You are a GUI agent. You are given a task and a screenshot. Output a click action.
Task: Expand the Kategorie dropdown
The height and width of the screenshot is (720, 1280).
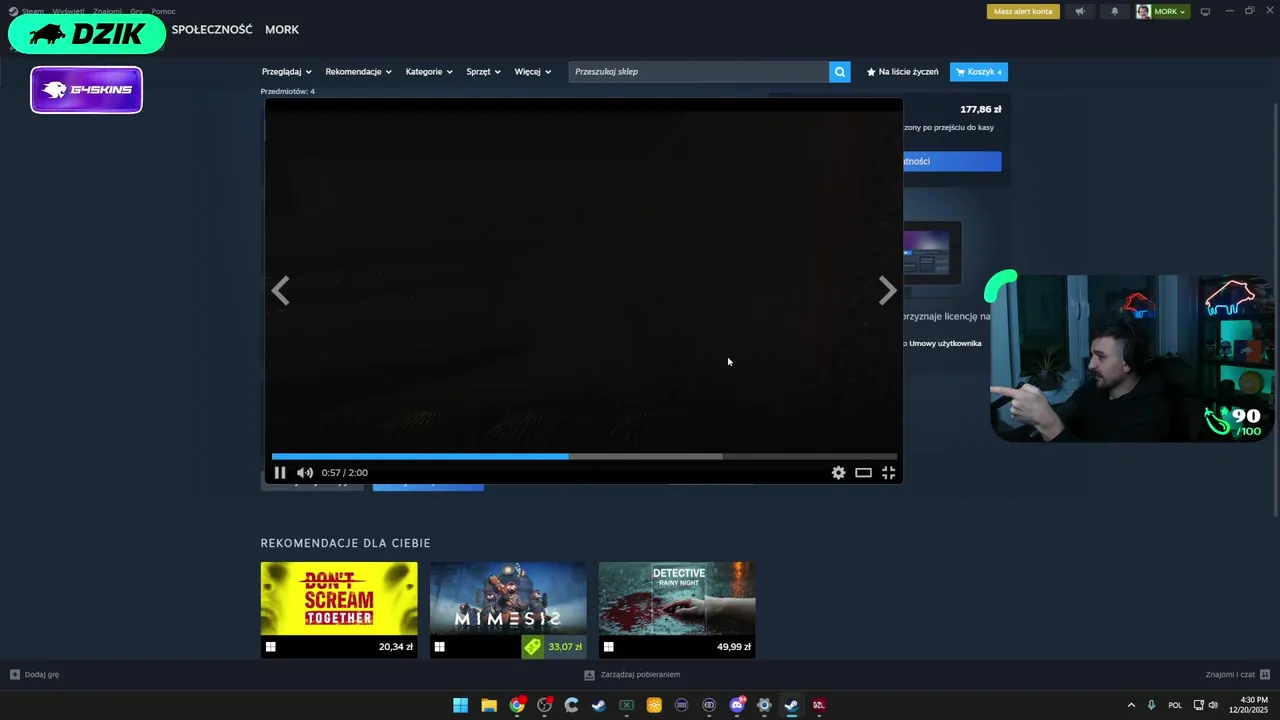429,72
